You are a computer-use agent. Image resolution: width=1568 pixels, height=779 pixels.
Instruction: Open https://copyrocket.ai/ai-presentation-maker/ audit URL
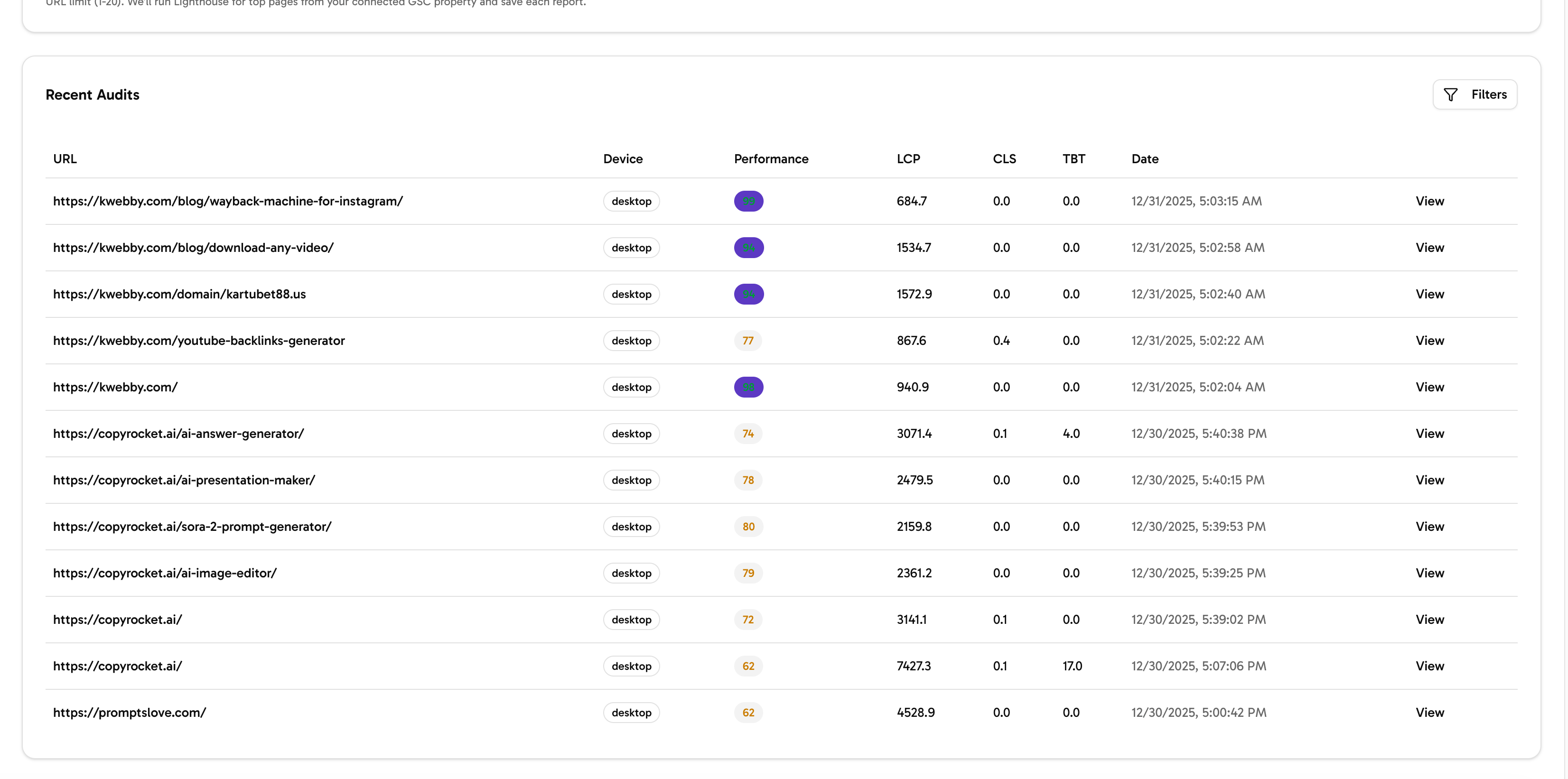[185, 480]
